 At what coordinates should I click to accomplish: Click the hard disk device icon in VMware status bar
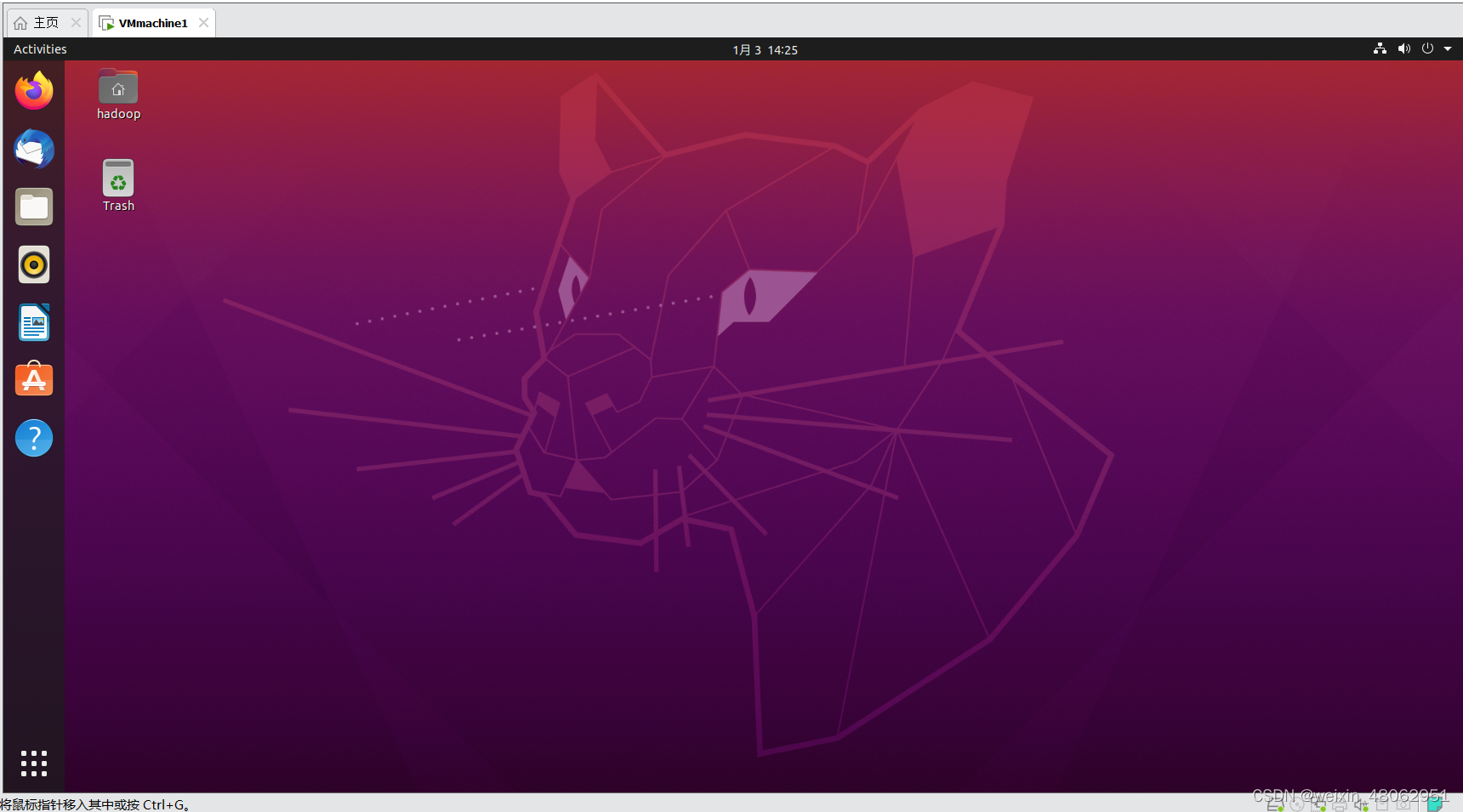pyautogui.click(x=1275, y=803)
